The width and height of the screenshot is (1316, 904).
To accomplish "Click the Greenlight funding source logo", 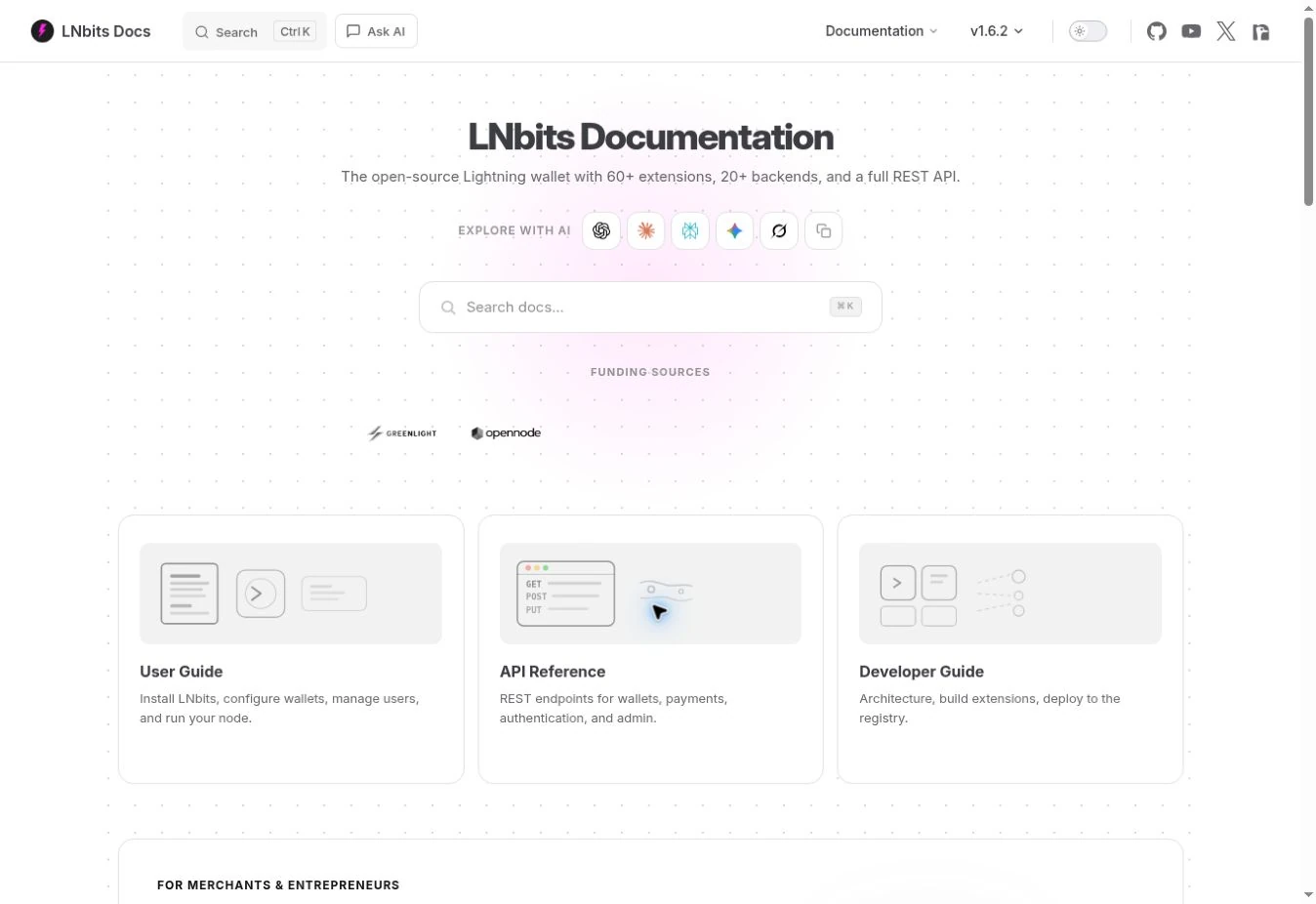I will click(x=402, y=432).
